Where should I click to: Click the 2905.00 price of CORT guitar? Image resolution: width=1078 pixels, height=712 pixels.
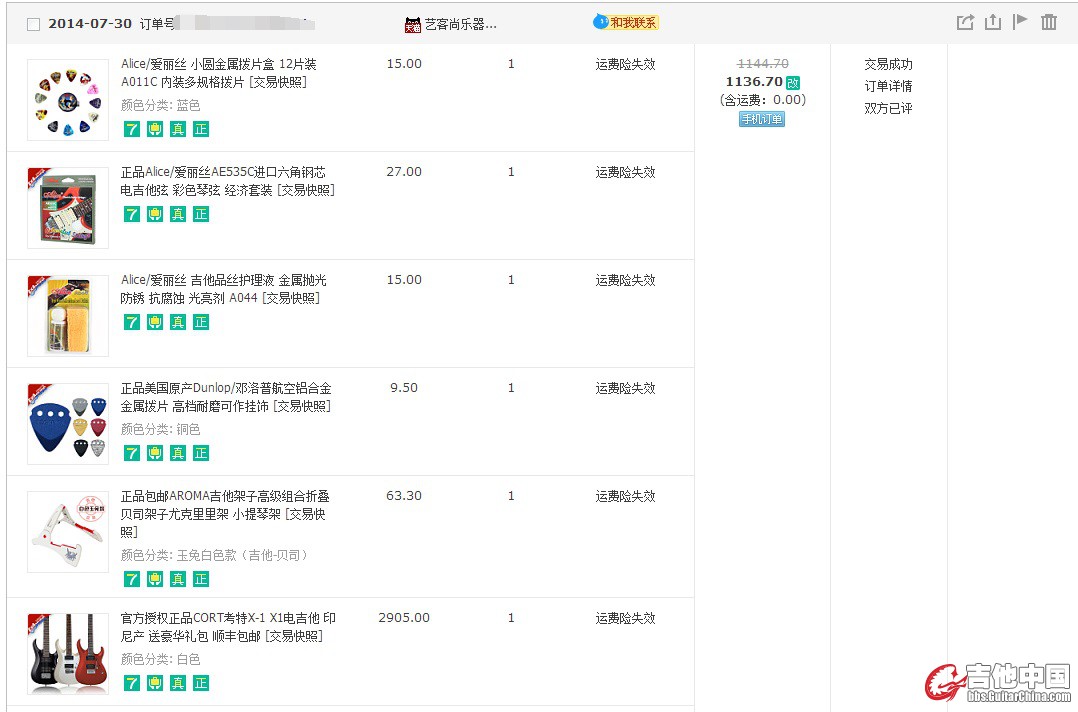(404, 618)
